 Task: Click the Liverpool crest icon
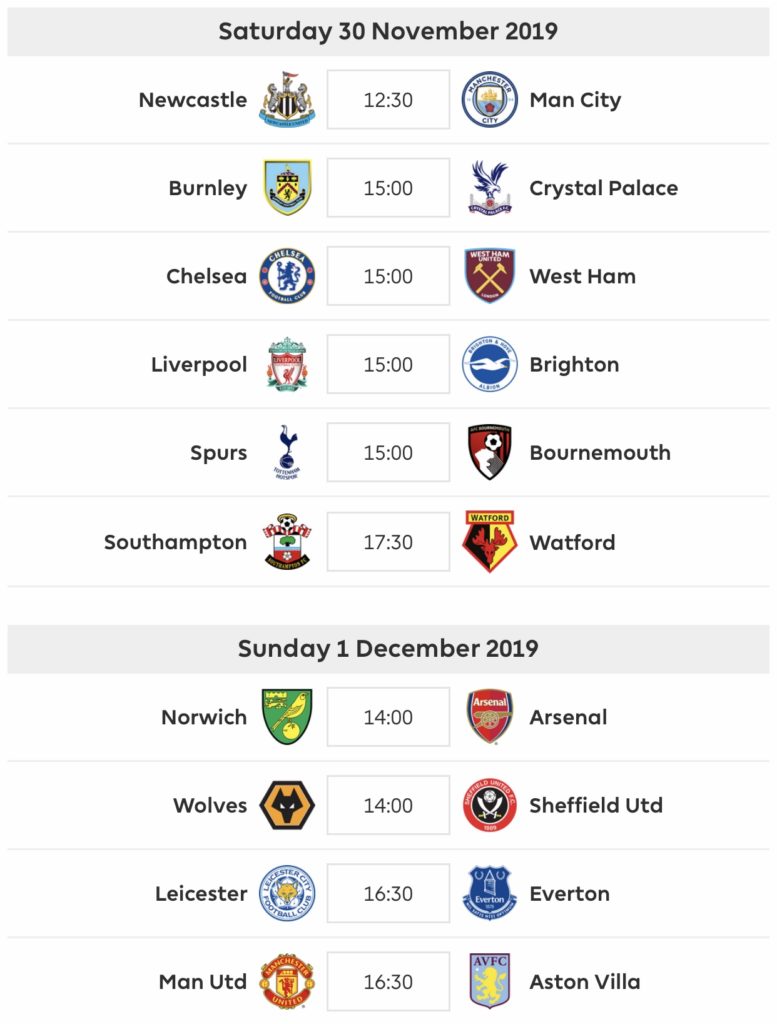[287, 364]
